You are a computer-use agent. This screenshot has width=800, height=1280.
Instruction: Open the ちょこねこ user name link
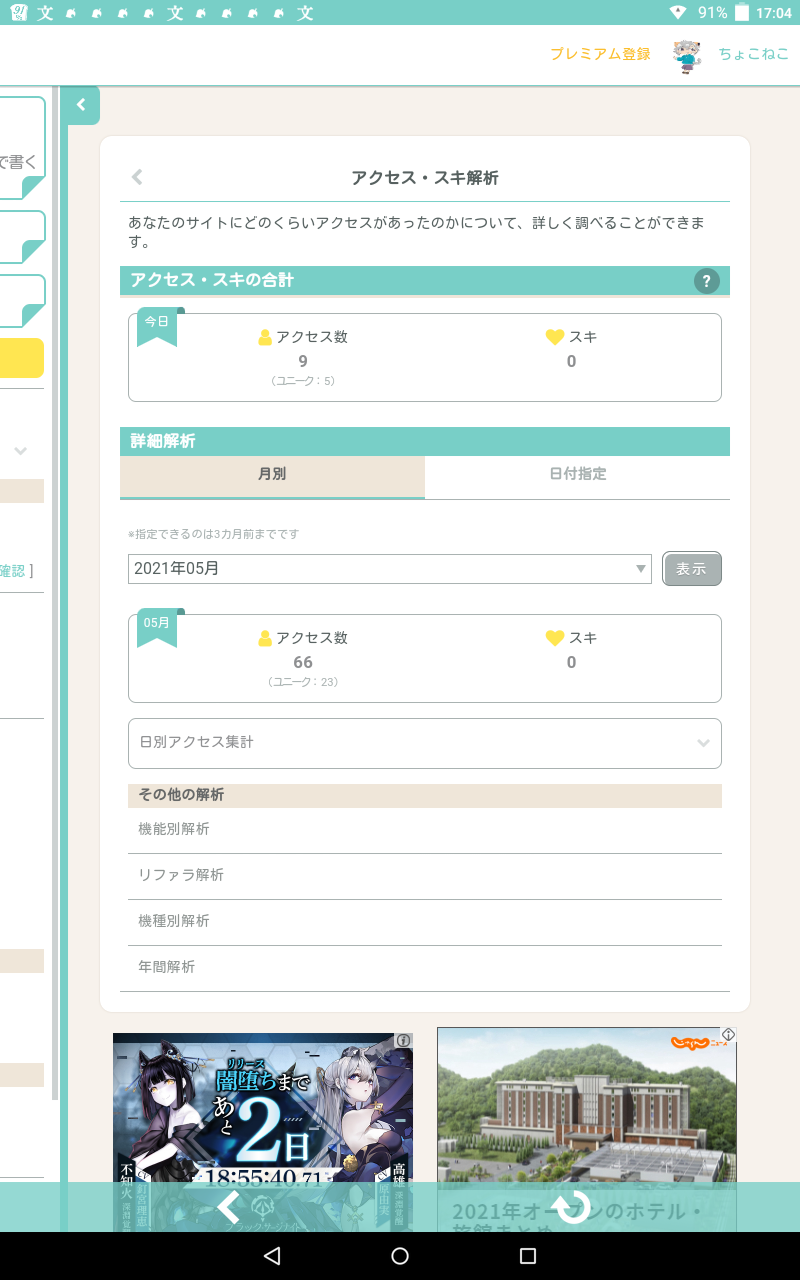click(x=754, y=54)
